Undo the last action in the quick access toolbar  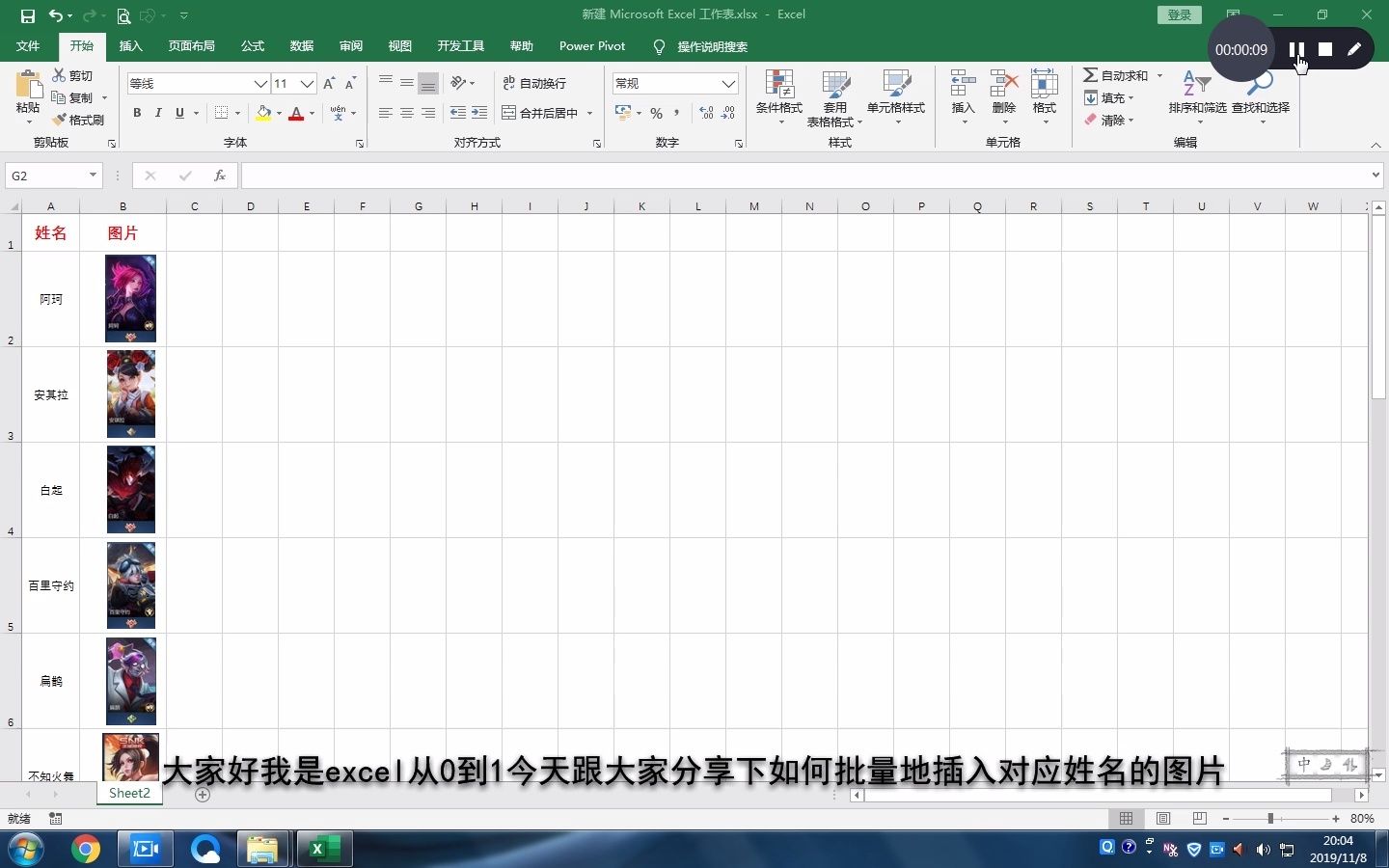[x=56, y=15]
